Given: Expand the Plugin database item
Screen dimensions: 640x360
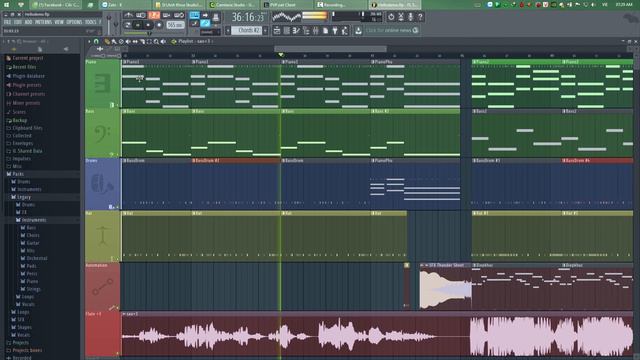Looking at the screenshot, I should pos(25,76).
